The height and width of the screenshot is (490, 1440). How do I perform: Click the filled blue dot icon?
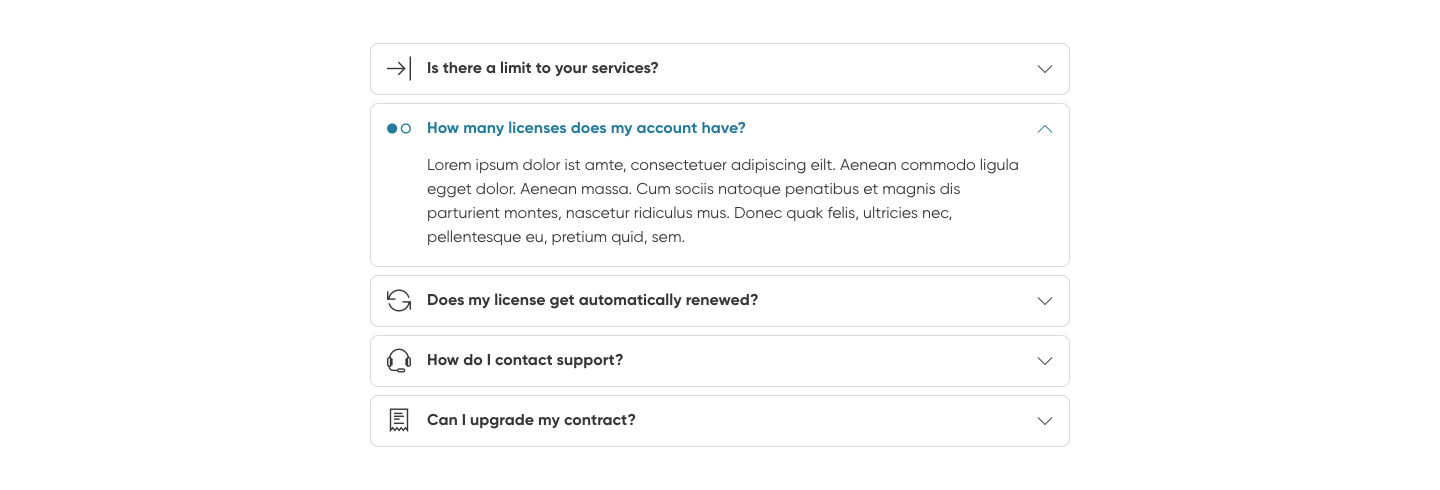(x=392, y=129)
